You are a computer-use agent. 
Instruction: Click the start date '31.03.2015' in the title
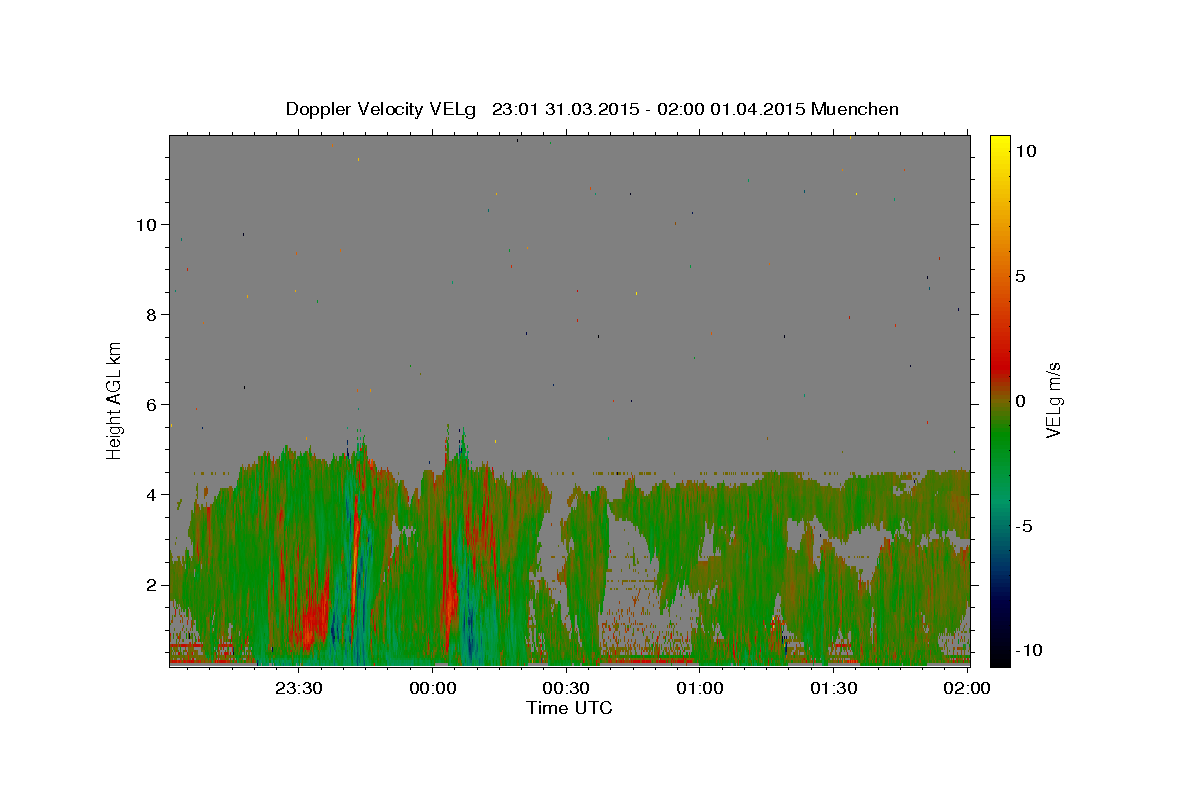[594, 109]
